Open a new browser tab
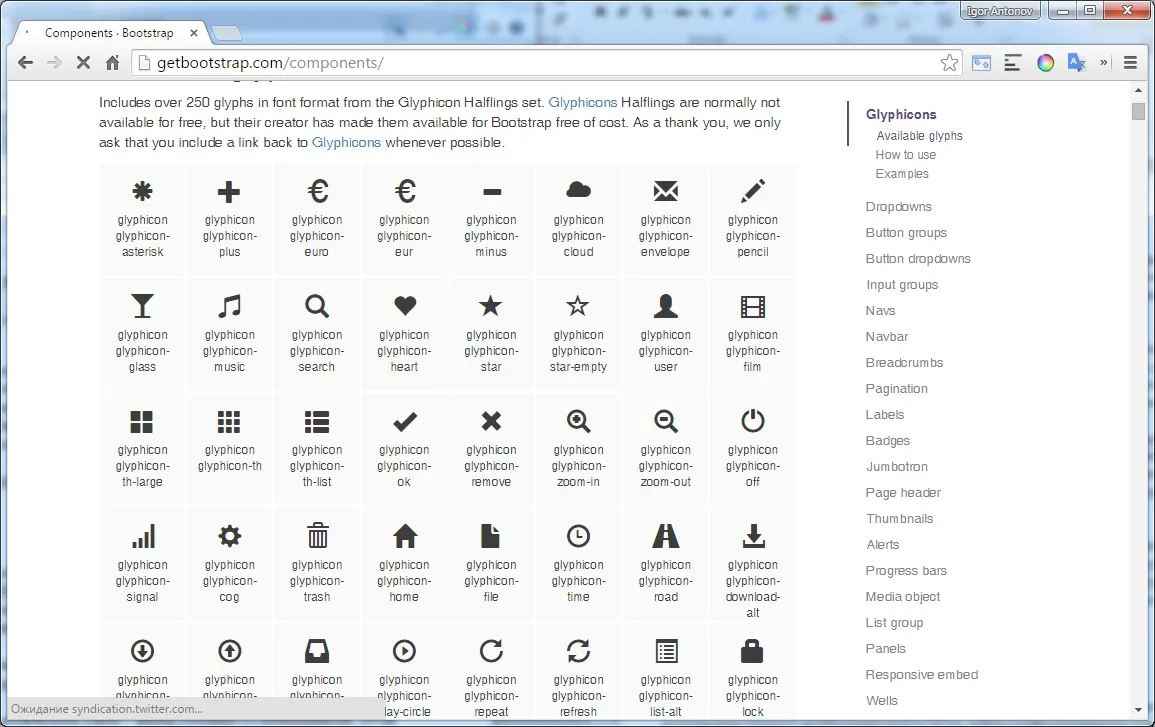 pyautogui.click(x=227, y=33)
